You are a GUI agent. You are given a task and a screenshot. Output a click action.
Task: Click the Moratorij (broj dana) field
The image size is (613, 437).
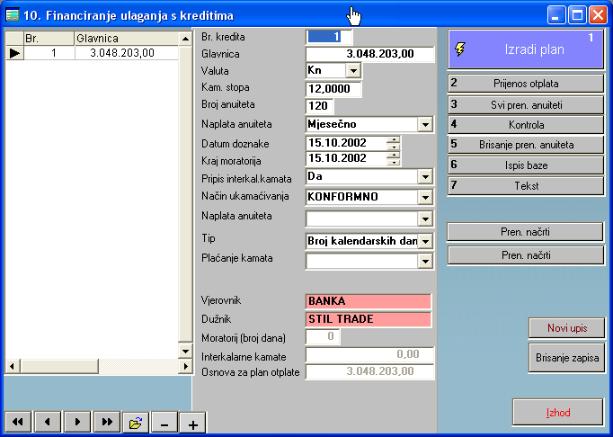coord(323,337)
